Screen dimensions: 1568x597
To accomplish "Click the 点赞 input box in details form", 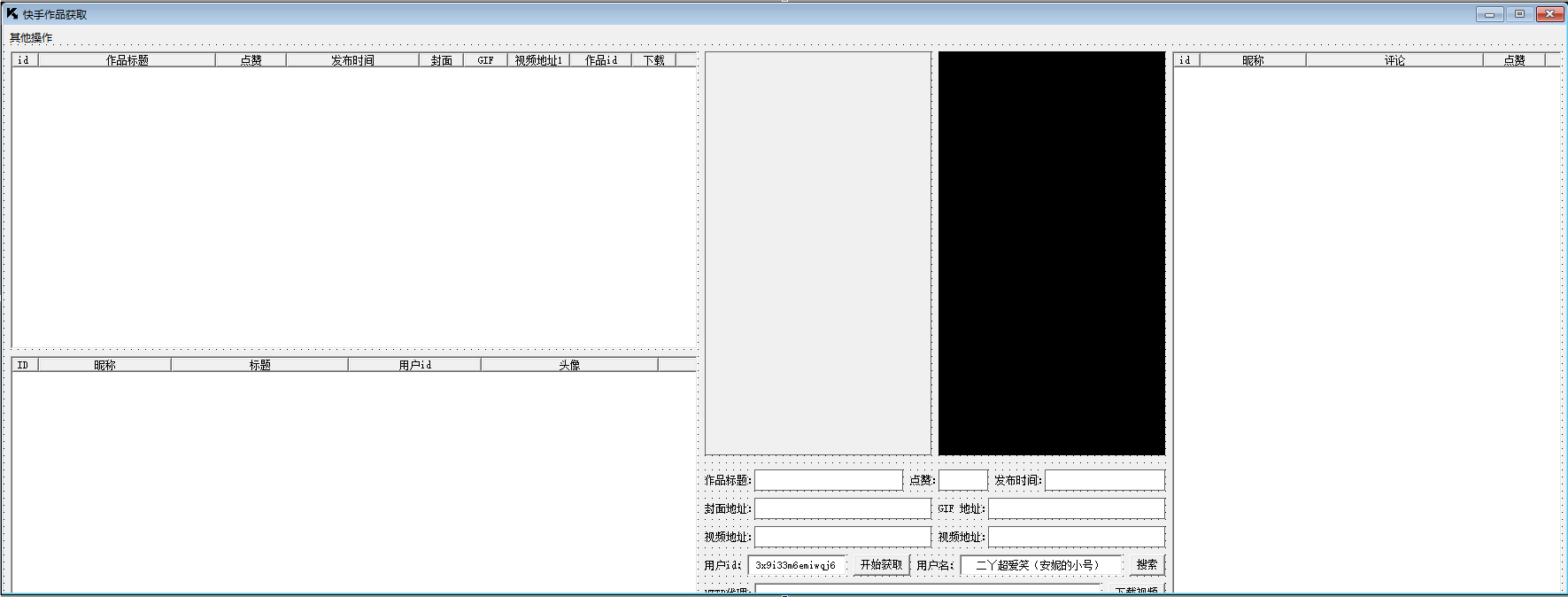I will pyautogui.click(x=962, y=480).
